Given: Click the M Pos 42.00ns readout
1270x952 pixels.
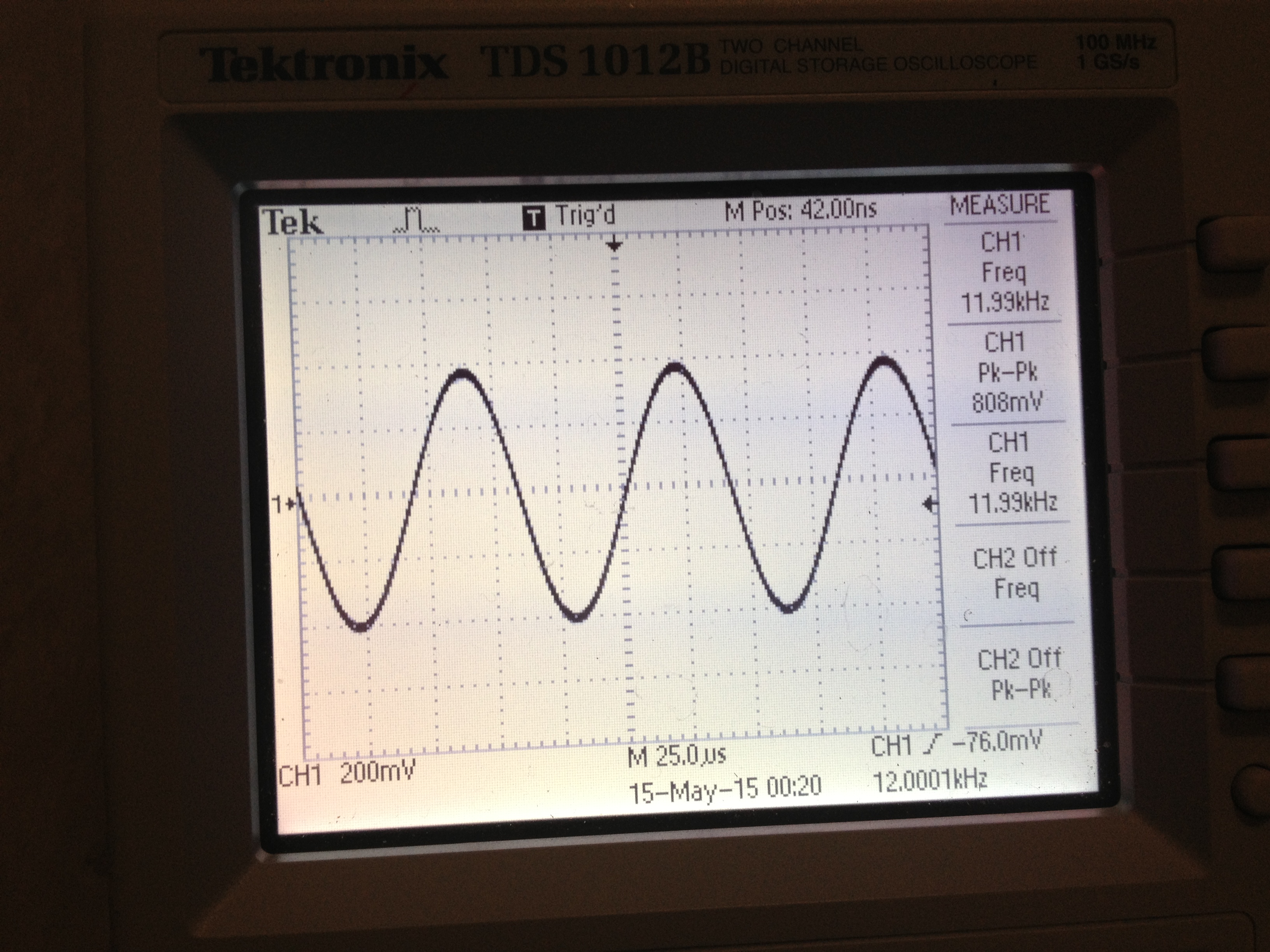Looking at the screenshot, I should pyautogui.click(x=800, y=211).
